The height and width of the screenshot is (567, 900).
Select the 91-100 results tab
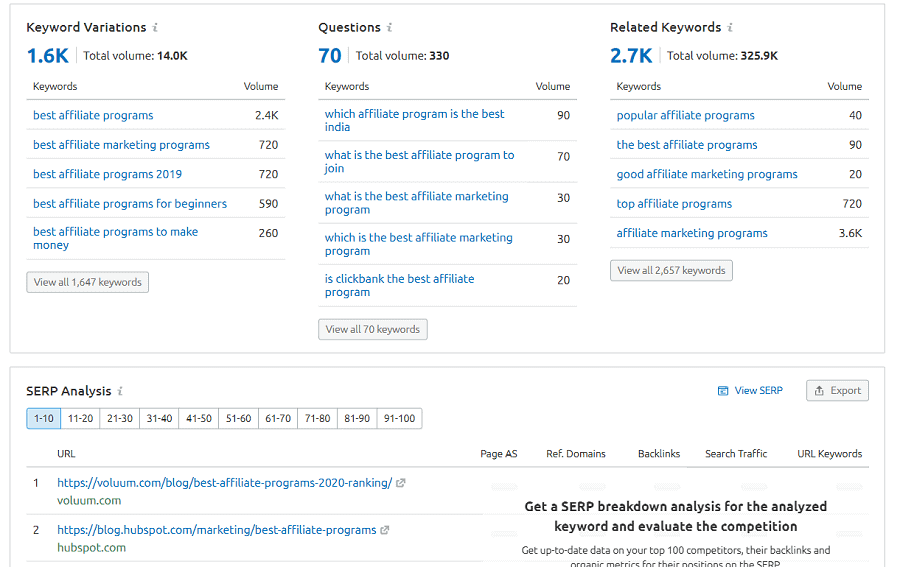399,418
